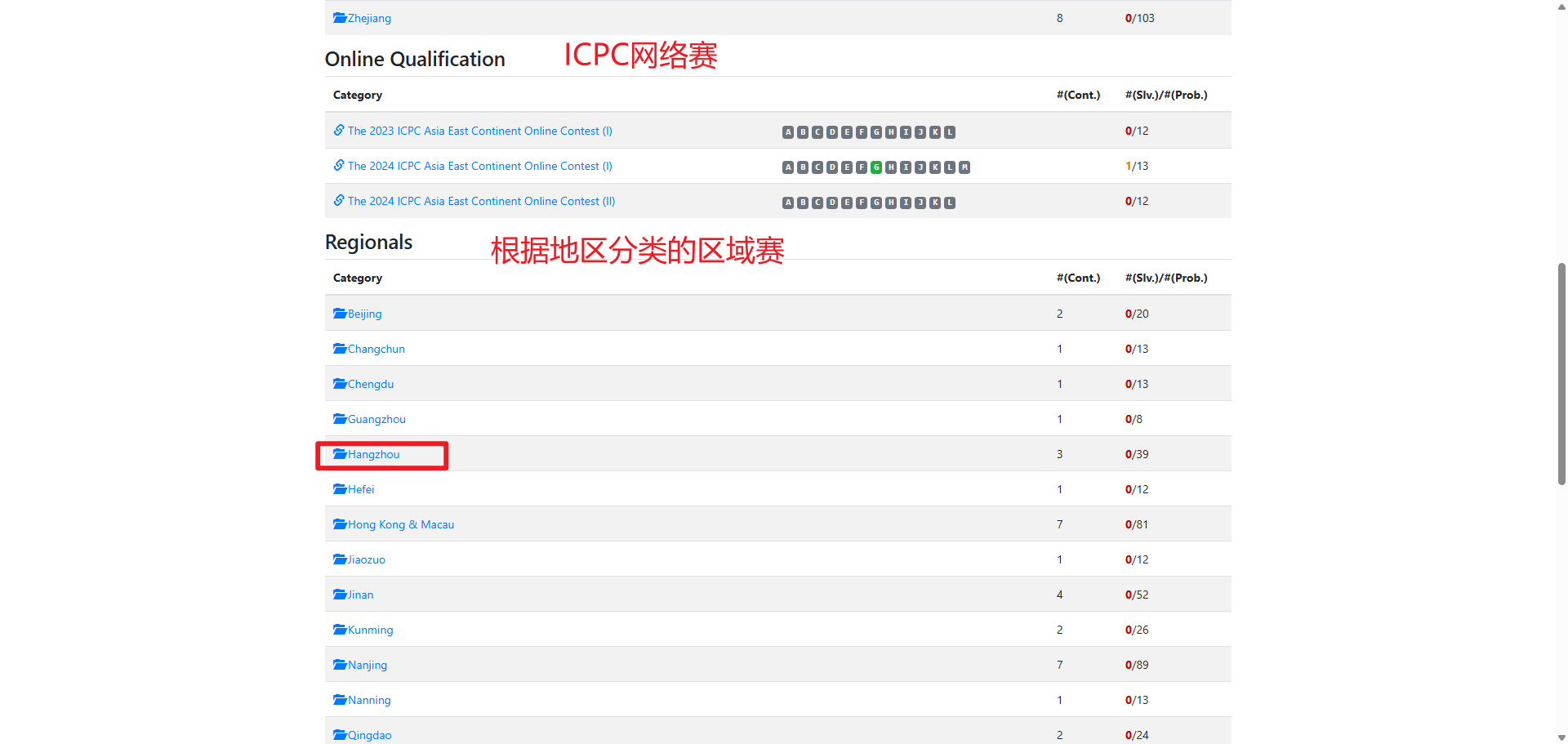The height and width of the screenshot is (744, 1568).
Task: Open the Guangzhou regional link
Action: 376,419
